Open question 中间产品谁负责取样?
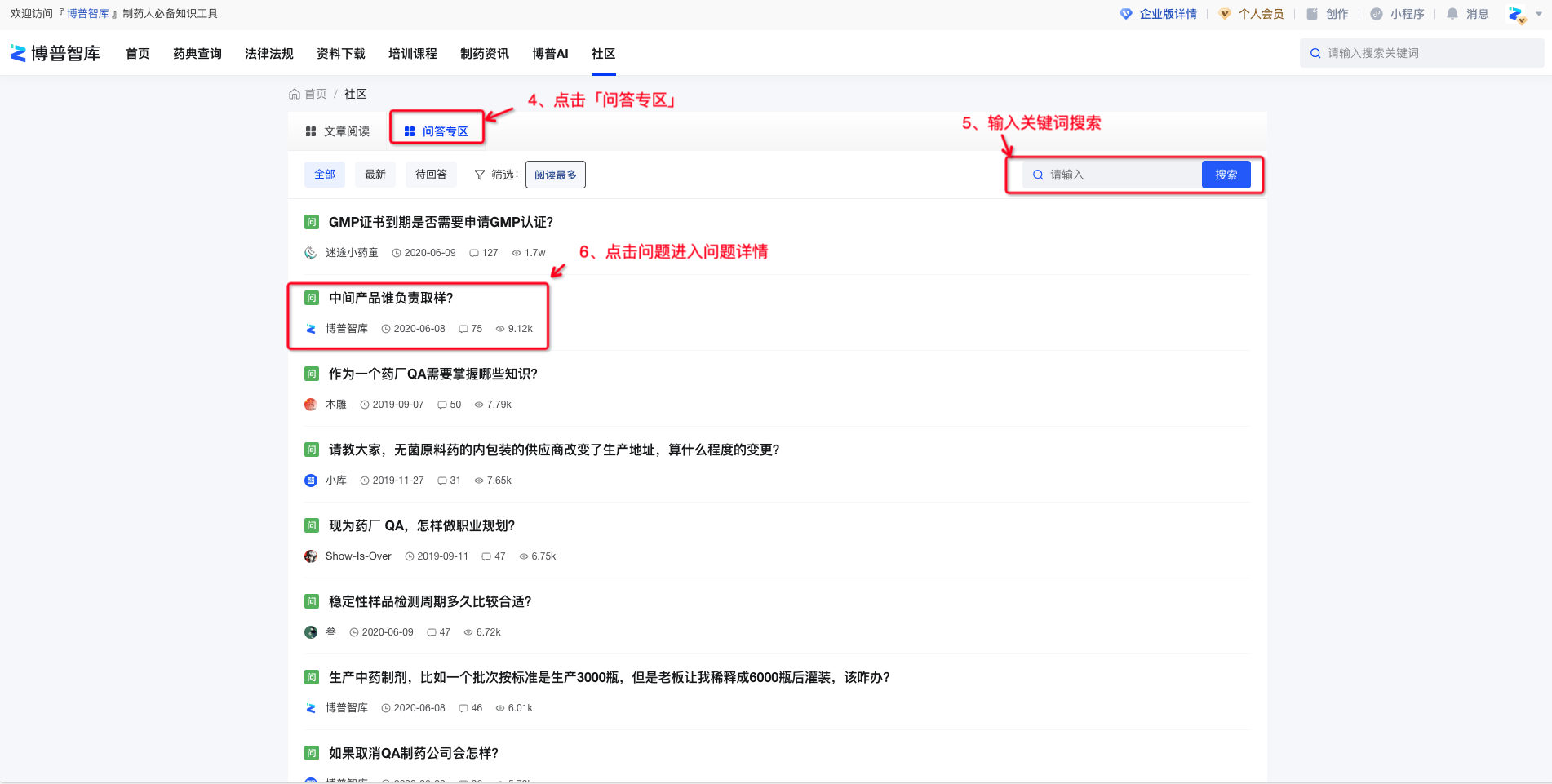 click(x=391, y=298)
